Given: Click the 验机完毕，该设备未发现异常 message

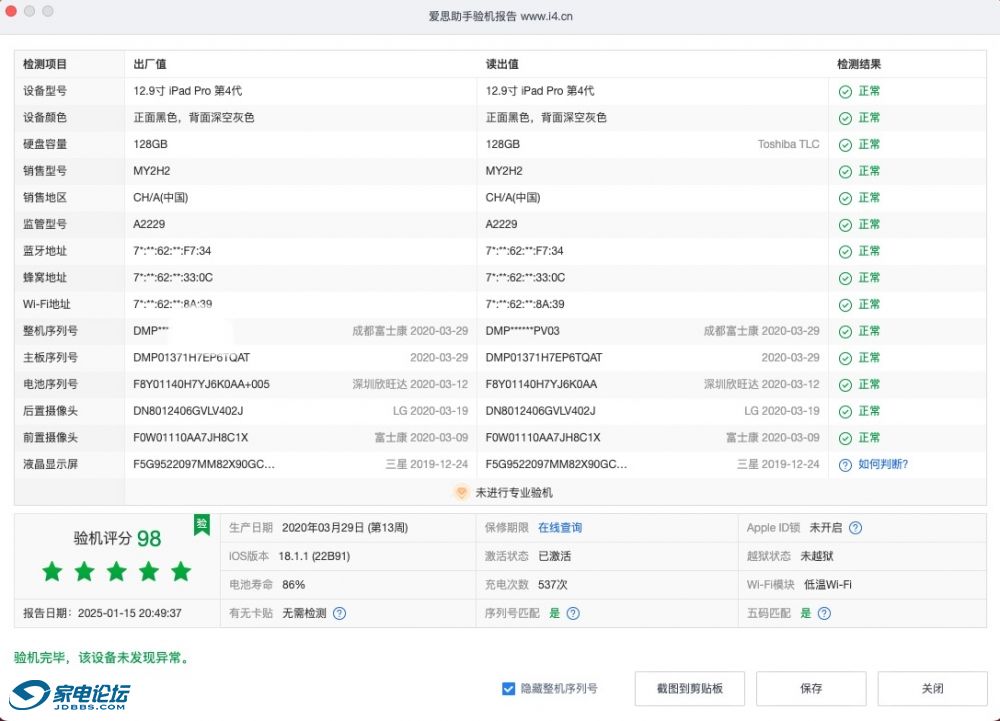Looking at the screenshot, I should pos(103,658).
